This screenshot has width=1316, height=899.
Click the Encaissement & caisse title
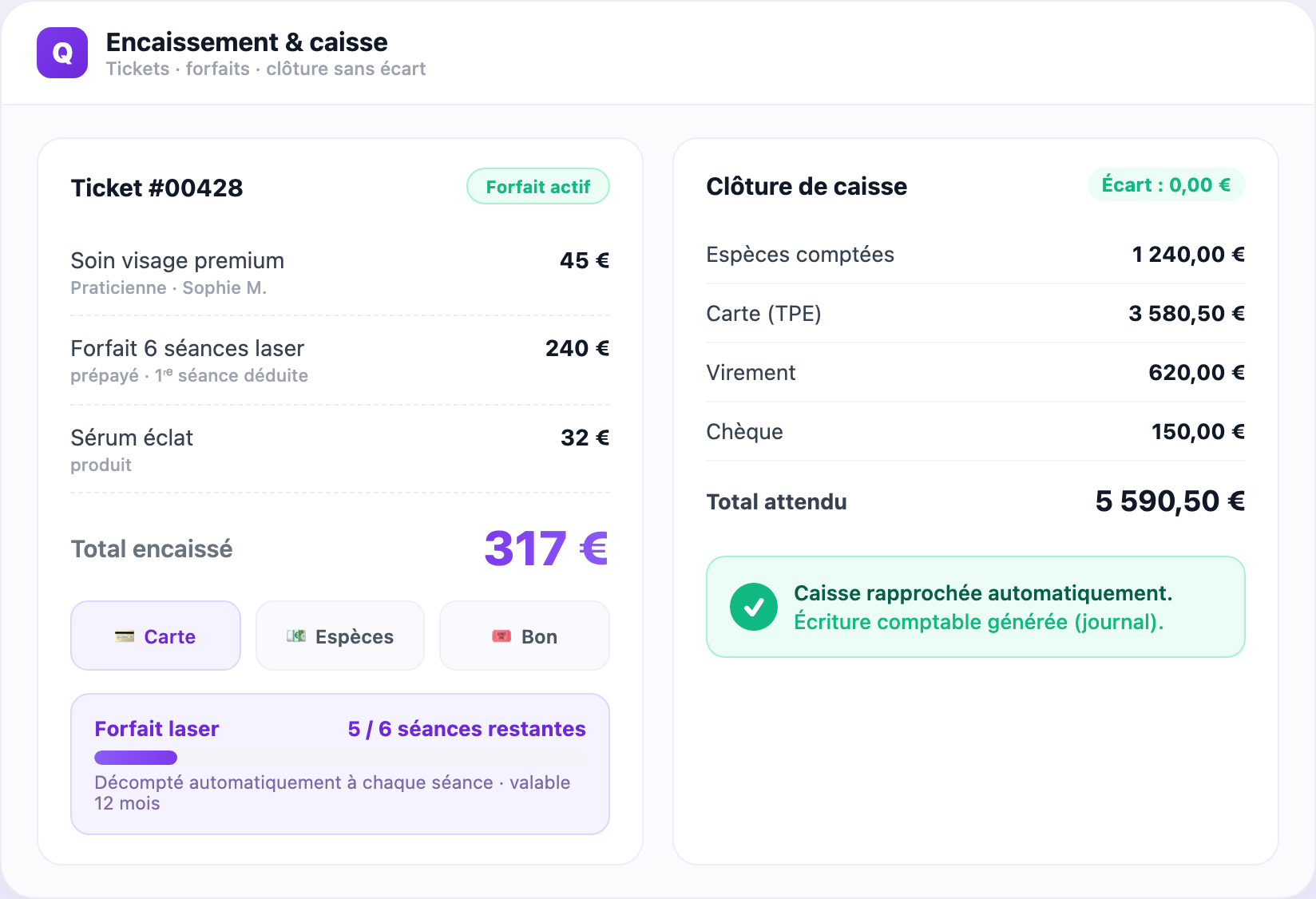point(247,42)
